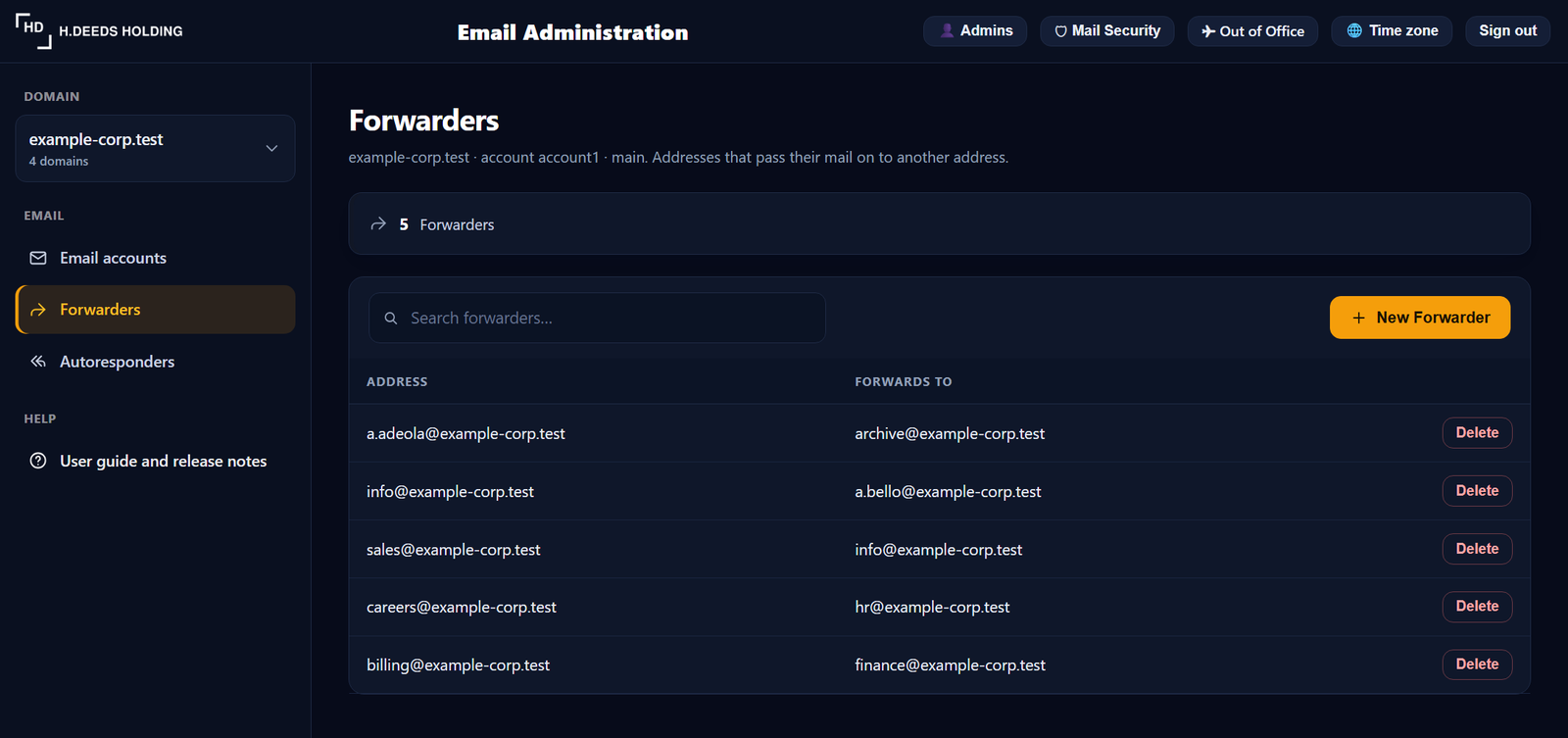Focus the Search forwarders field
The height and width of the screenshot is (738, 1568).
[597, 318]
